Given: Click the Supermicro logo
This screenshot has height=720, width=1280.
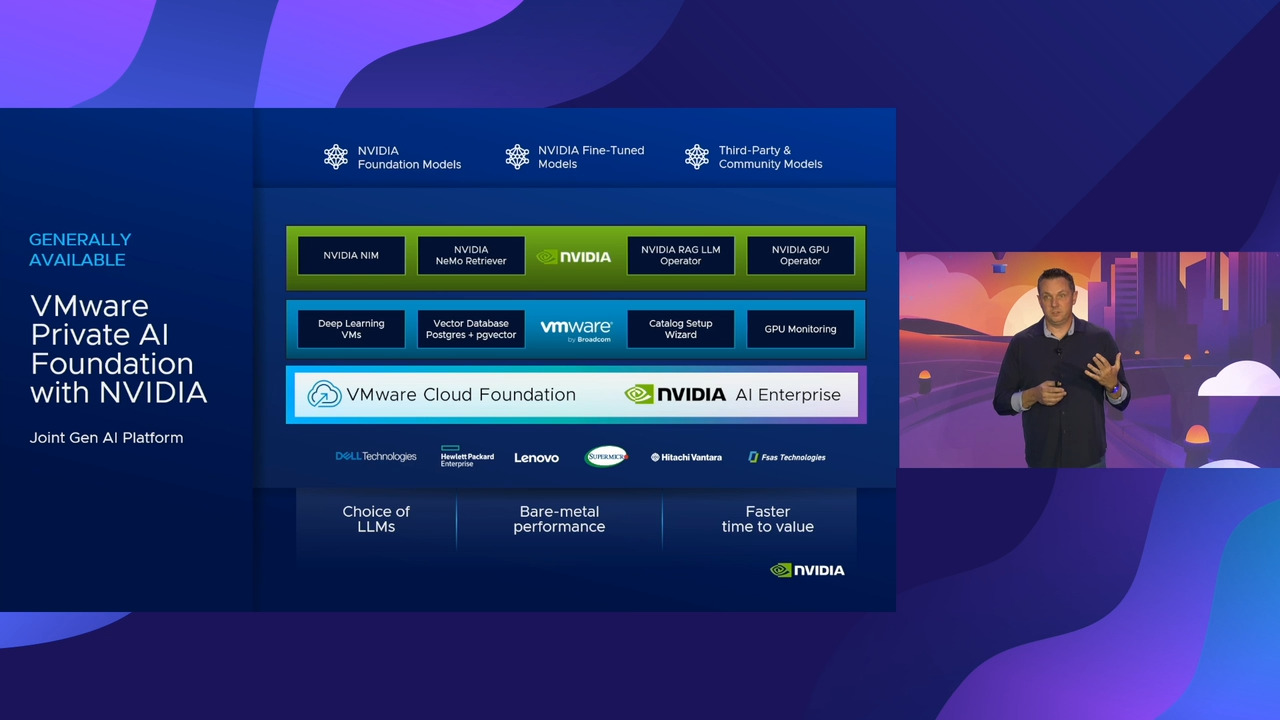Looking at the screenshot, I should (x=606, y=457).
